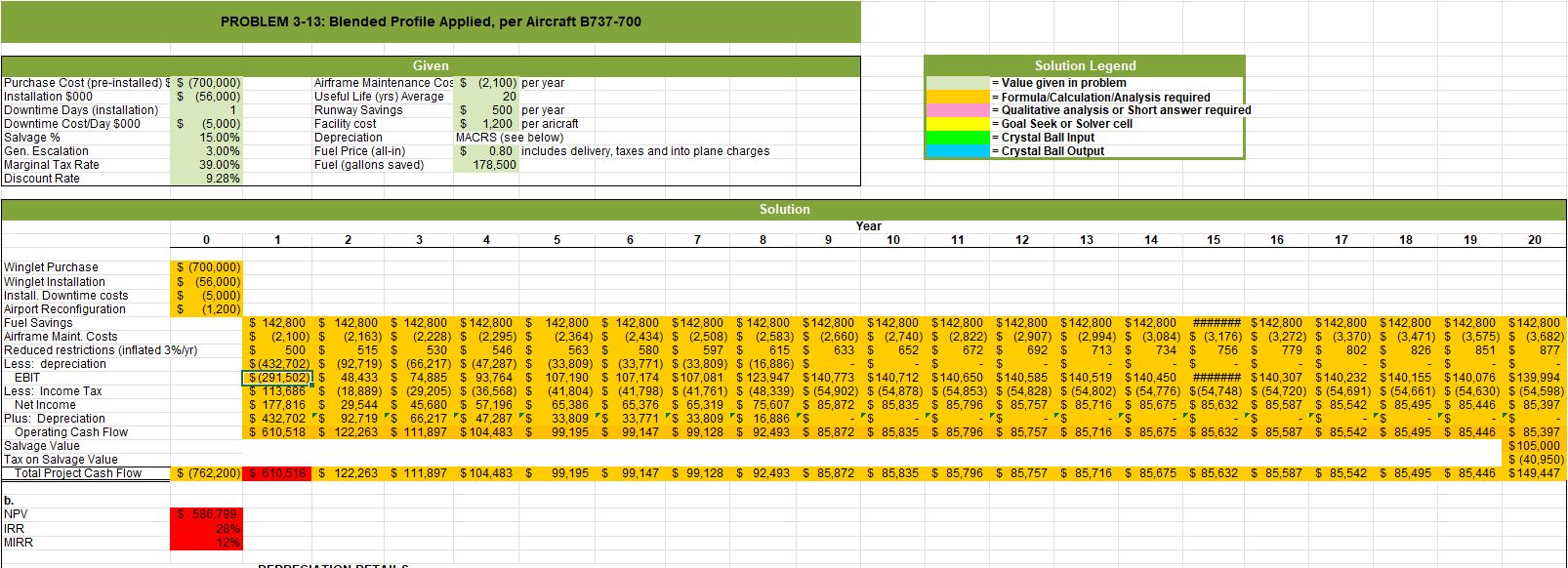
Task: Select Plus Depreciation year 2 cell 92,719
Action: pos(349,419)
